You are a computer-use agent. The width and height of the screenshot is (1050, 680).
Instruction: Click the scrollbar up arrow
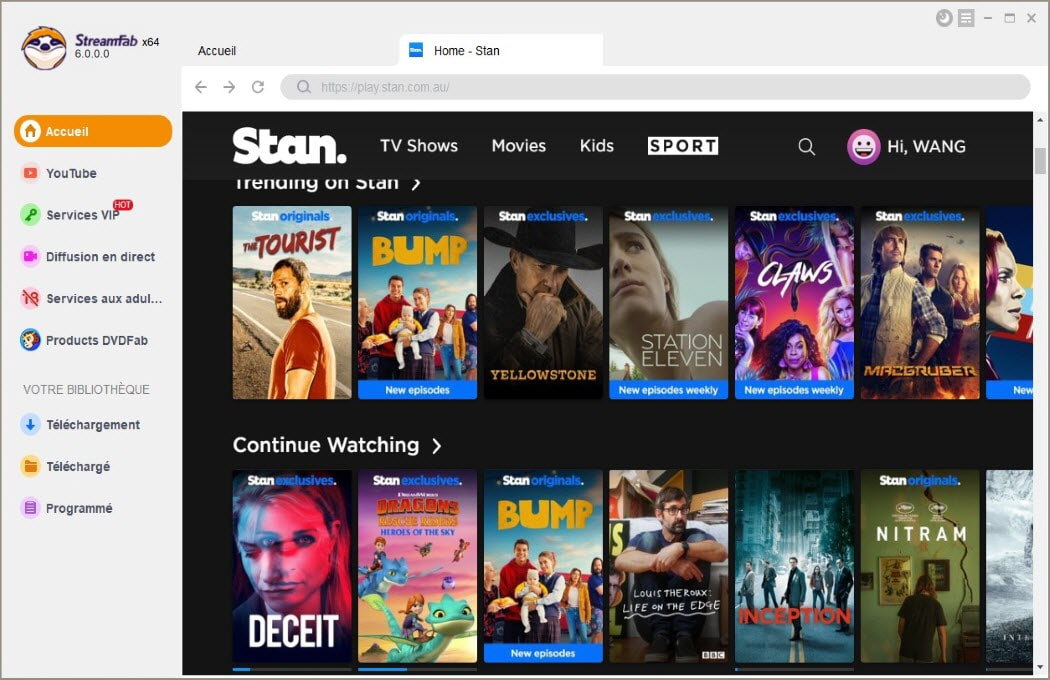coord(1040,120)
